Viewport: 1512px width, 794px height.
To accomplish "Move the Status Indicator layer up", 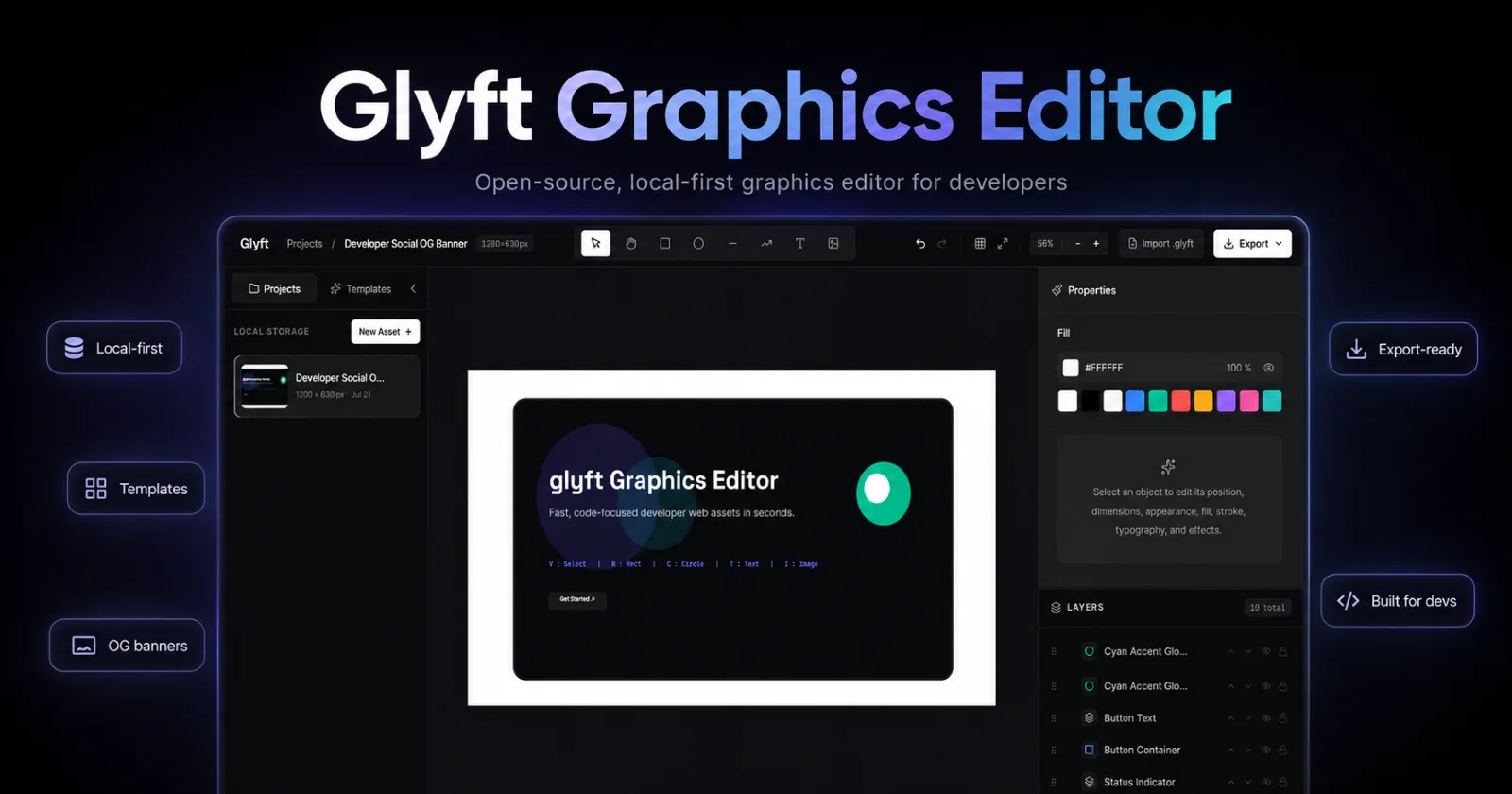I will tap(1231, 783).
